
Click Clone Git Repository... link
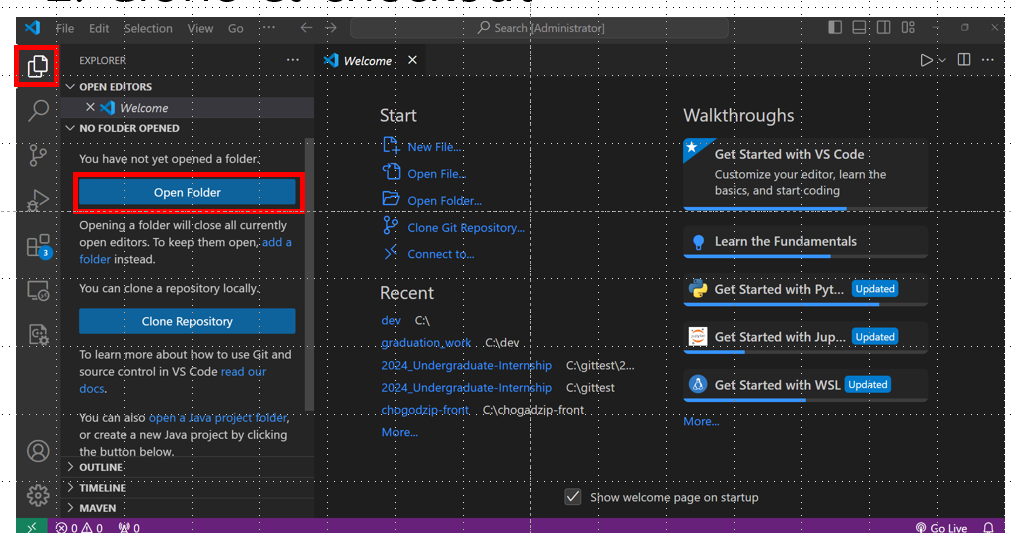point(466,228)
